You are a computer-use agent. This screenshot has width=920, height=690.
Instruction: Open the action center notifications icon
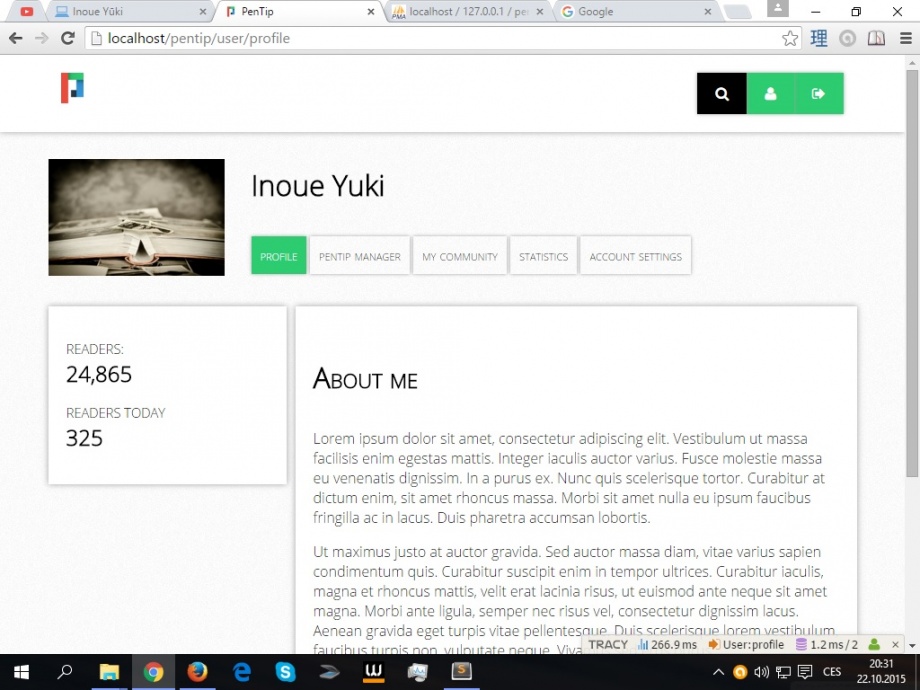click(x=805, y=672)
